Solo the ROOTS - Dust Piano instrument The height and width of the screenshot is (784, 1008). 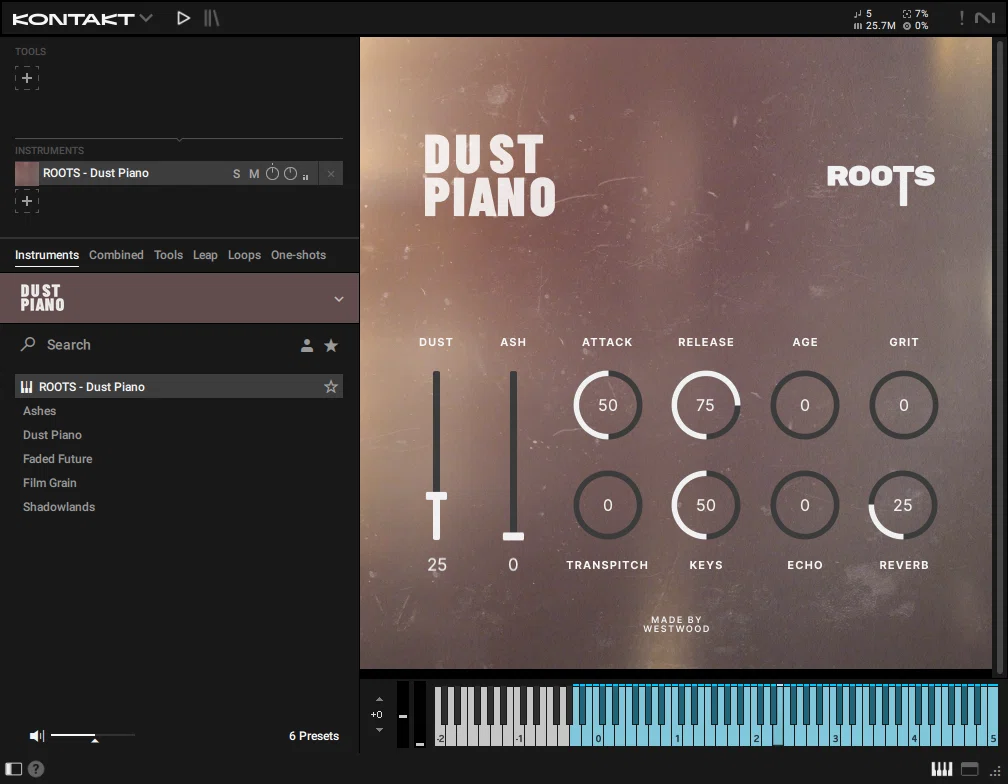[237, 174]
